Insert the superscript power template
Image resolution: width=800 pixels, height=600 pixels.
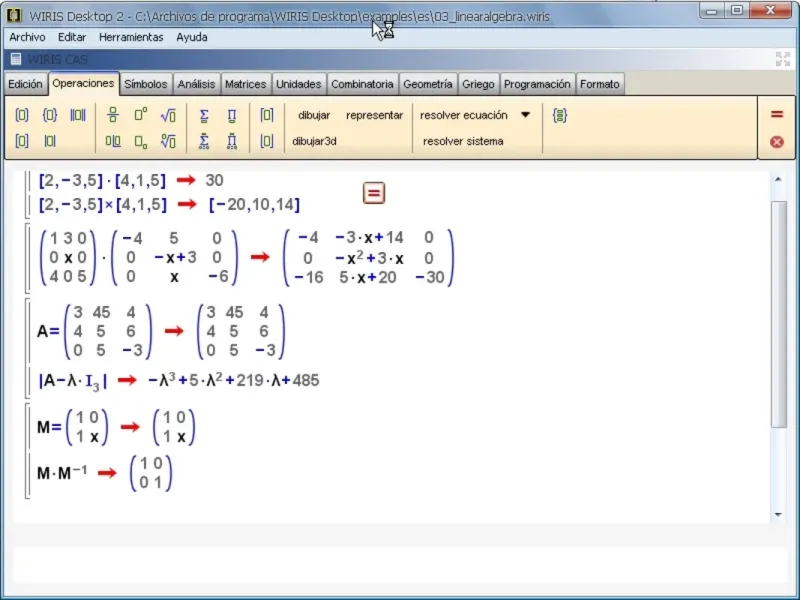tap(141, 114)
